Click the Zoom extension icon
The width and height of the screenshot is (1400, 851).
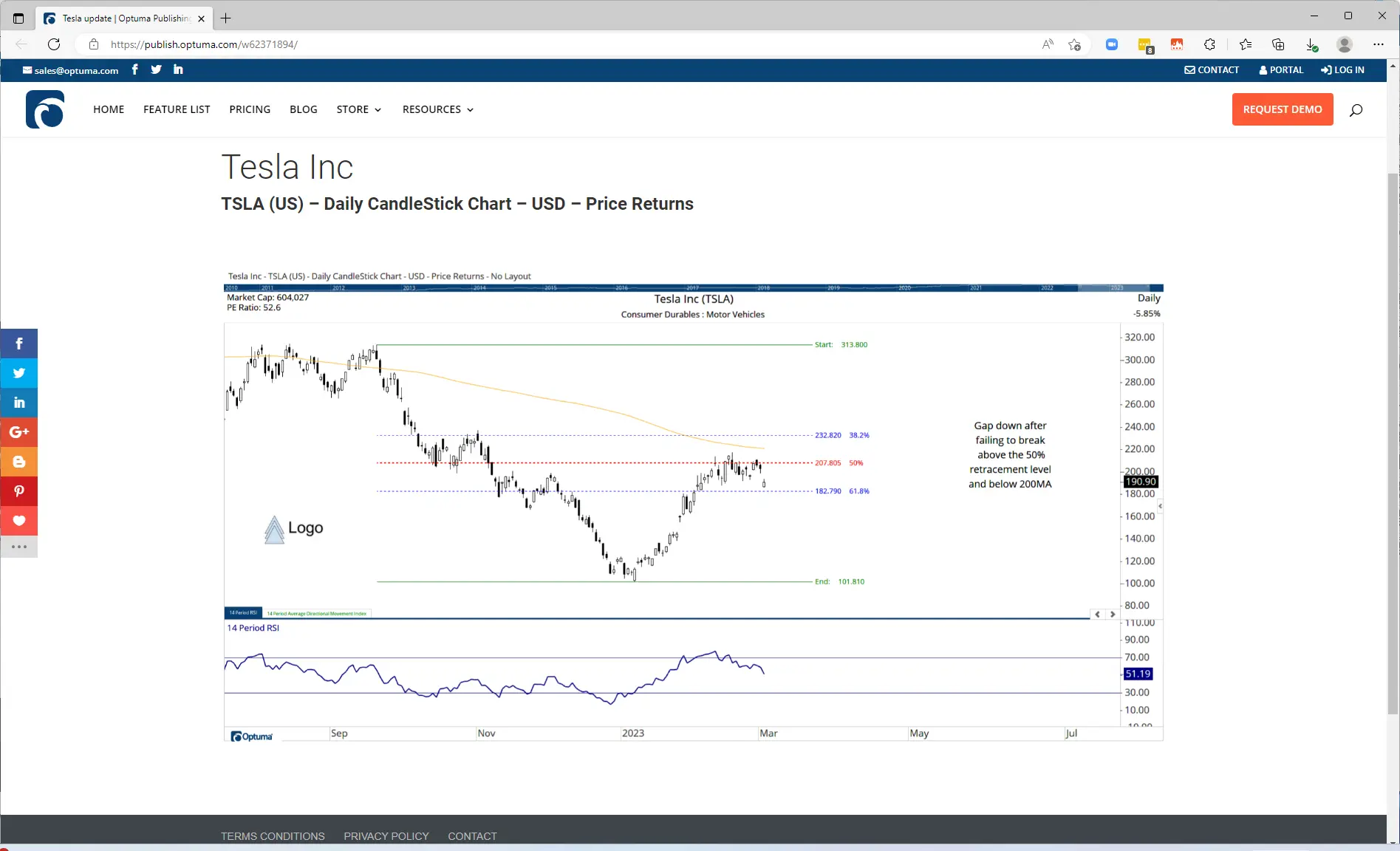tap(1112, 44)
